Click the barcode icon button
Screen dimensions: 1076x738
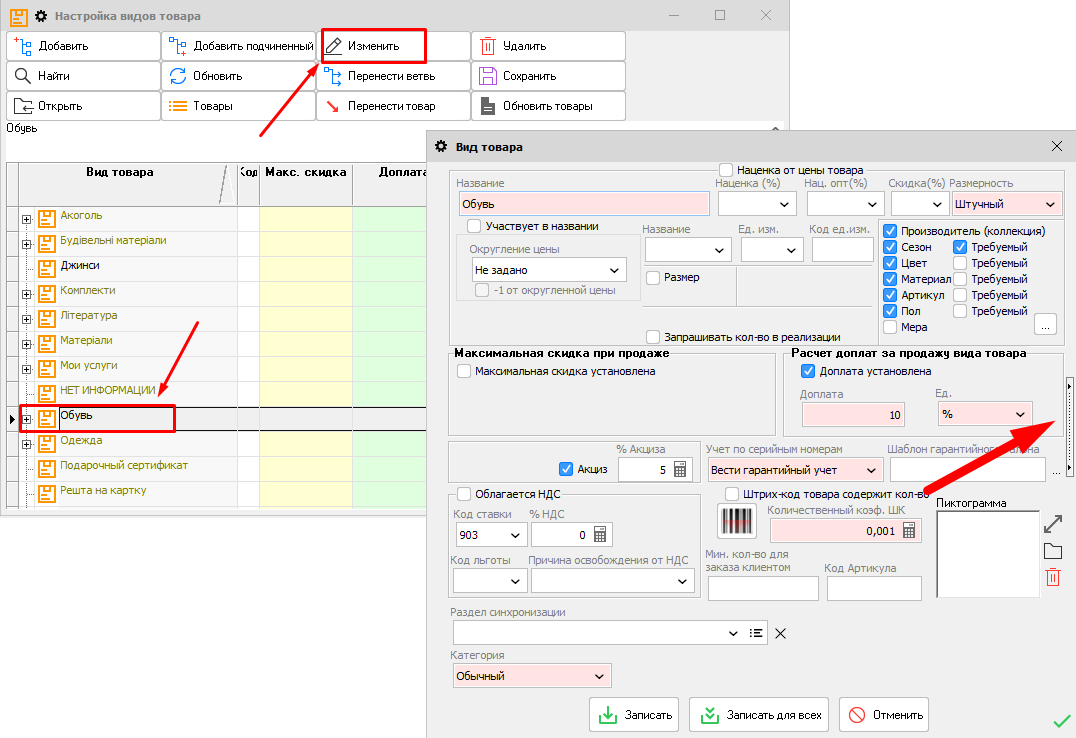coord(737,521)
